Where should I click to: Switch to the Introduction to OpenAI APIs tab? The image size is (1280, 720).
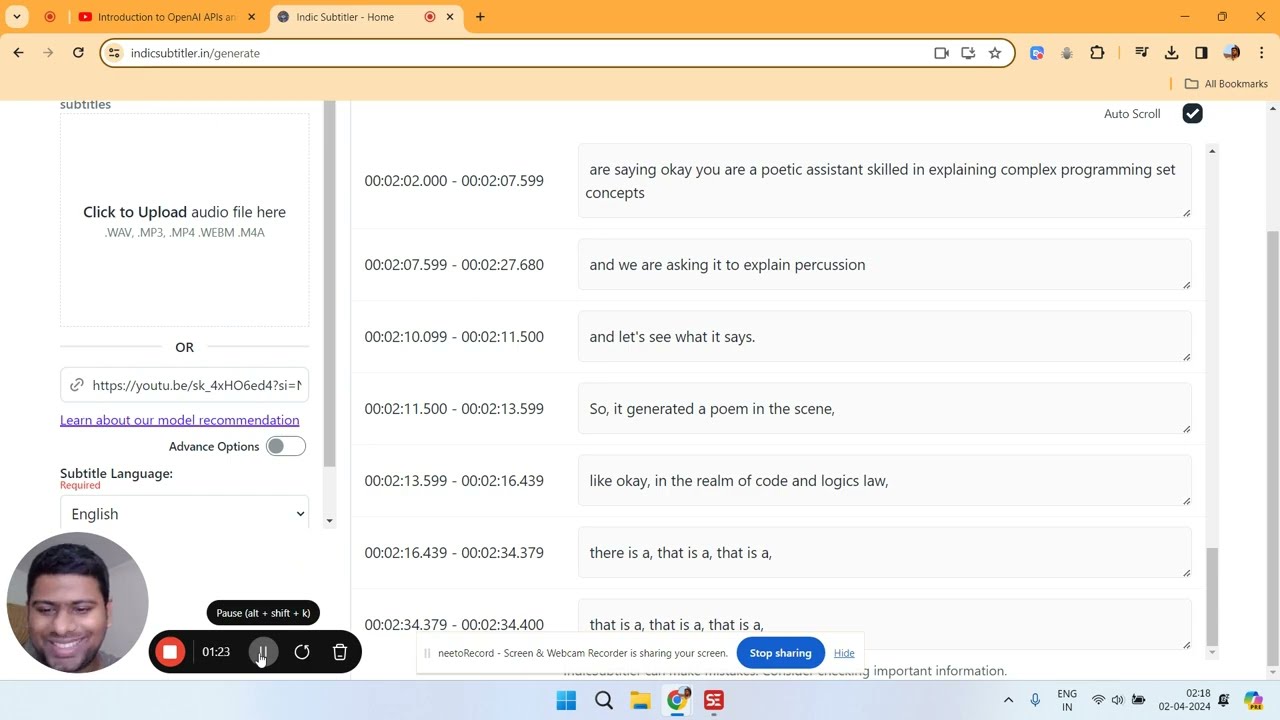160,17
